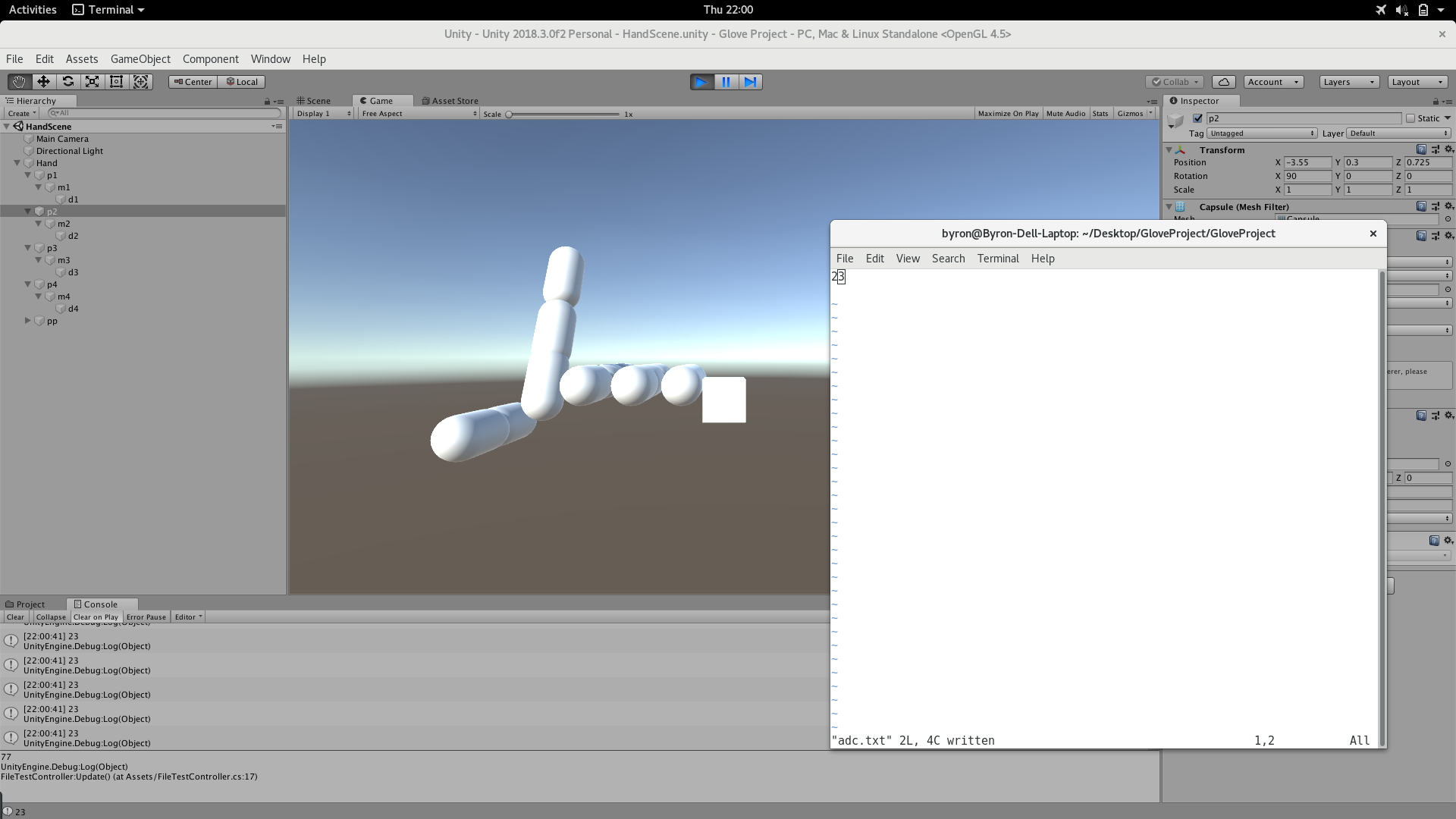The width and height of the screenshot is (1456, 819).
Task: Expand the pp object in hierarchy
Action: 28,321
